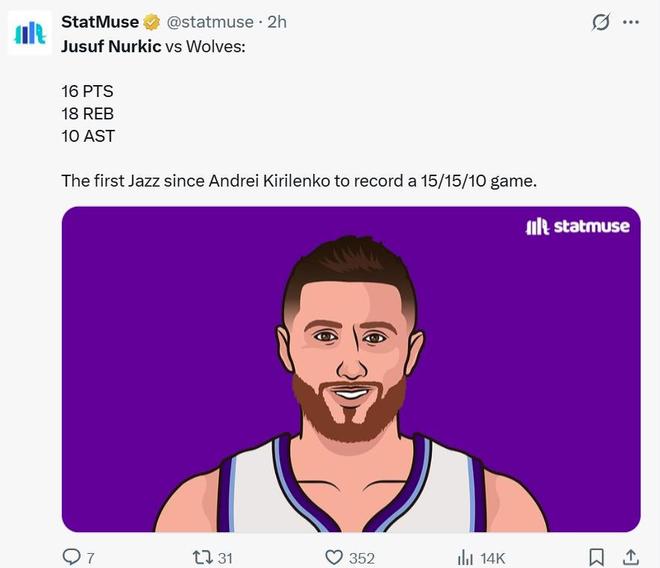Click the repost arrows icon

point(201,557)
